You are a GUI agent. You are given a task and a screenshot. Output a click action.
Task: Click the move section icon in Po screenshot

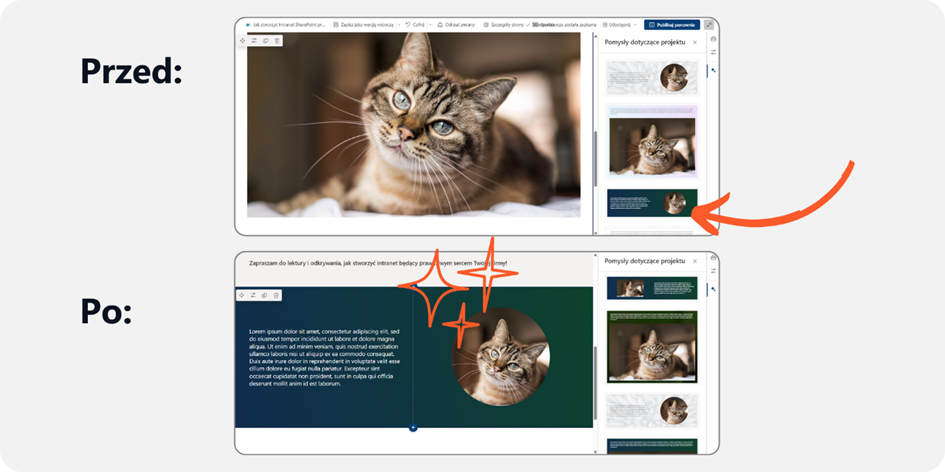click(x=242, y=295)
